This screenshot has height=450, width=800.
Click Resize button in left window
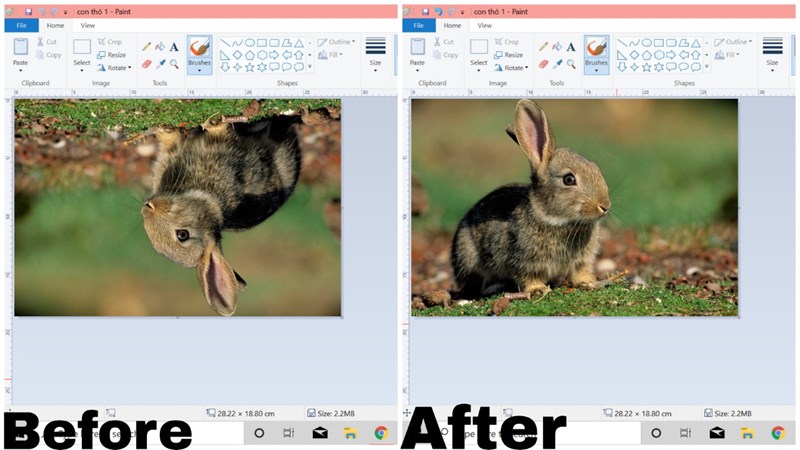pyautogui.click(x=112, y=55)
